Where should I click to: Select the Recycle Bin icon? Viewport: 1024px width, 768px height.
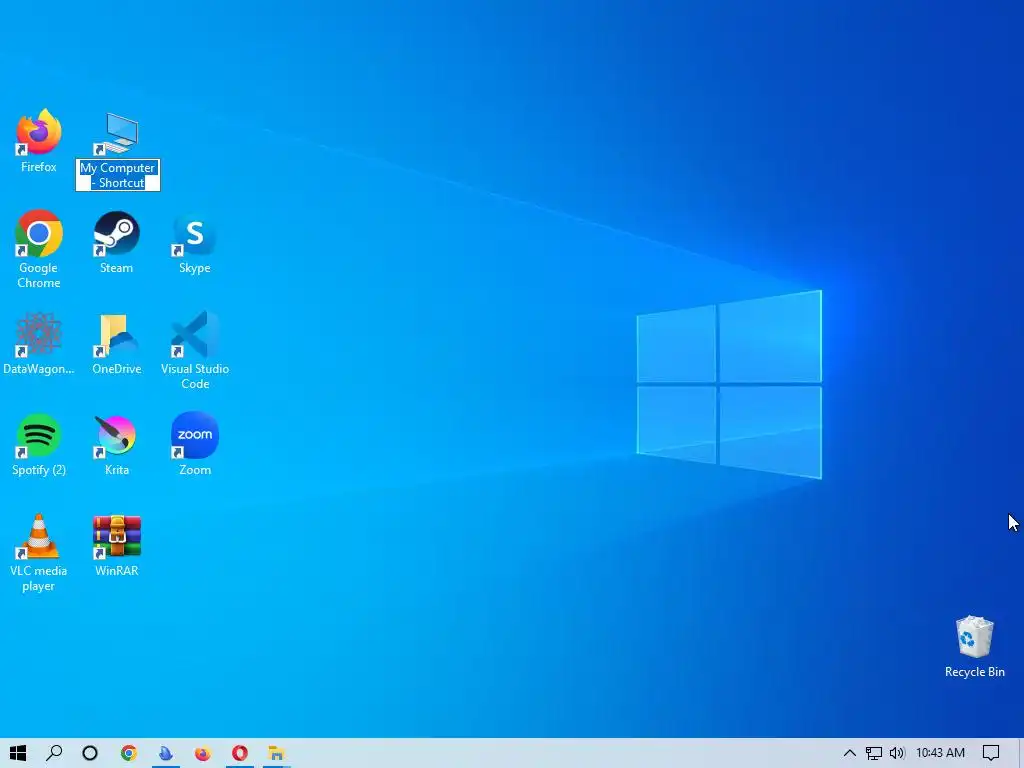point(974,636)
